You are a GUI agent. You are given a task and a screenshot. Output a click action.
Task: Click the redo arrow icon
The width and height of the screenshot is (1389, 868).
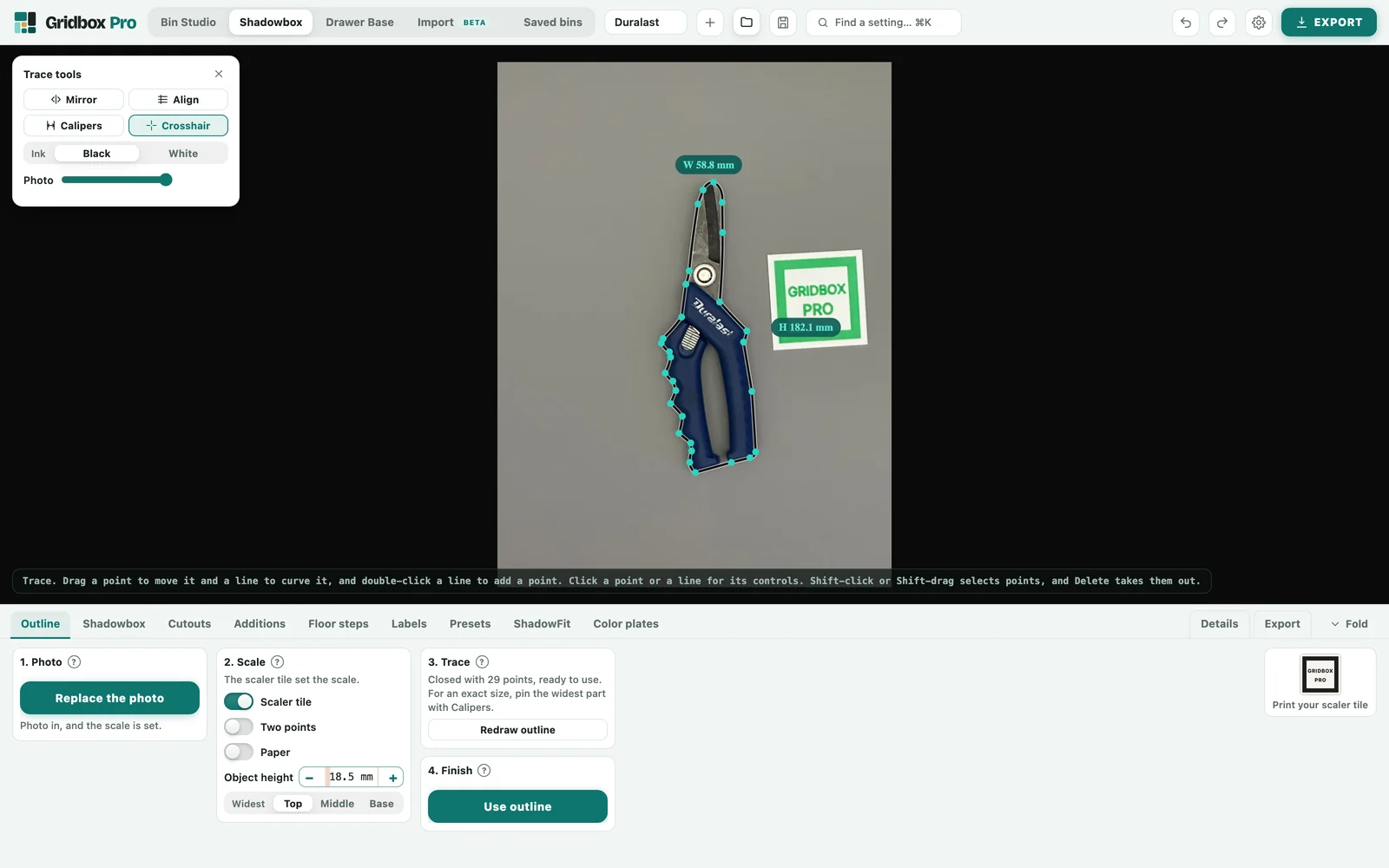click(1222, 23)
